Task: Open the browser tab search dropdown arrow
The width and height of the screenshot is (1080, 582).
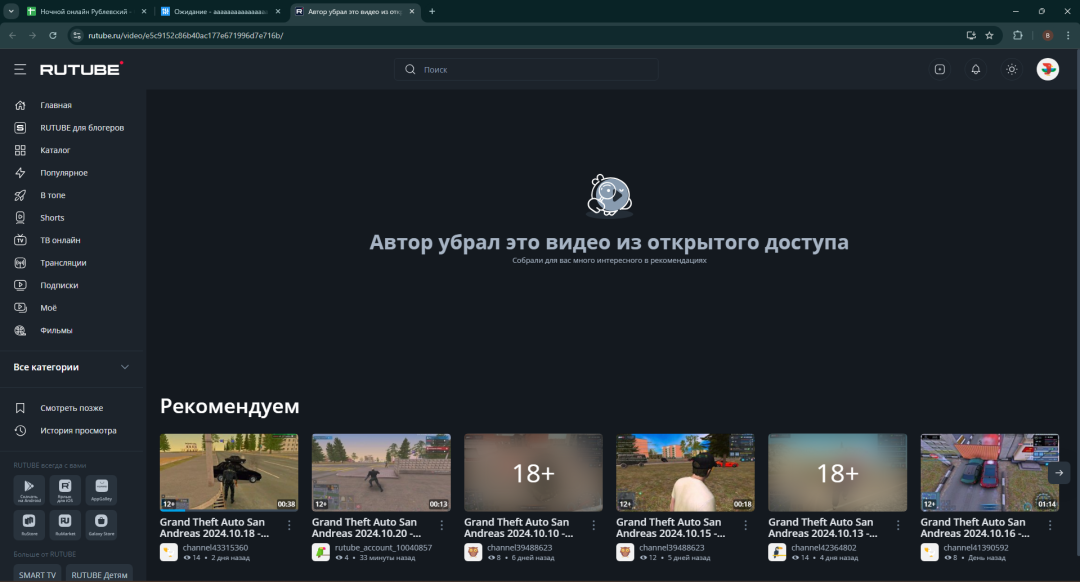Action: point(11,11)
